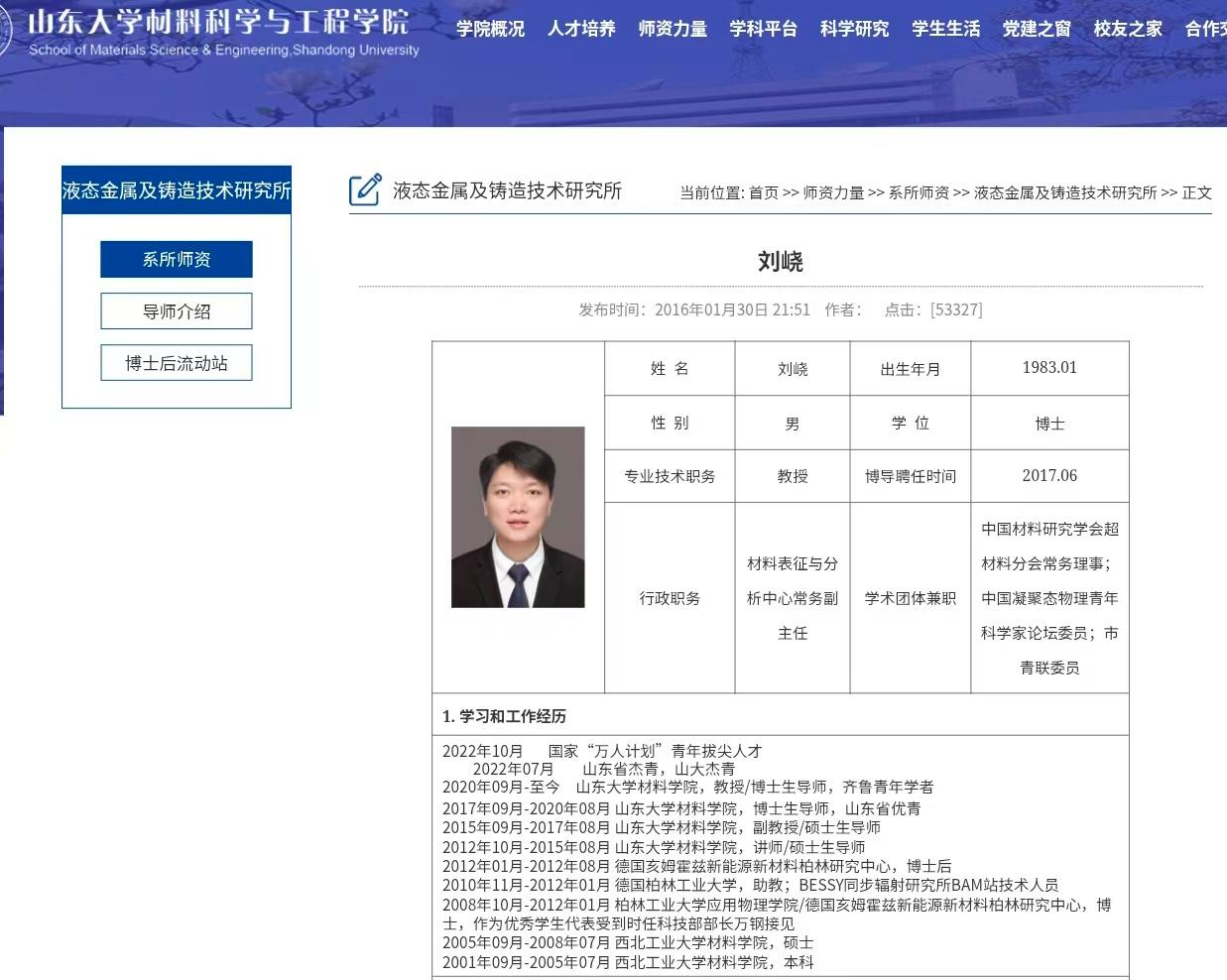1227x980 pixels.
Task: Click the 专业技术职务 label cell
Action: (670, 476)
